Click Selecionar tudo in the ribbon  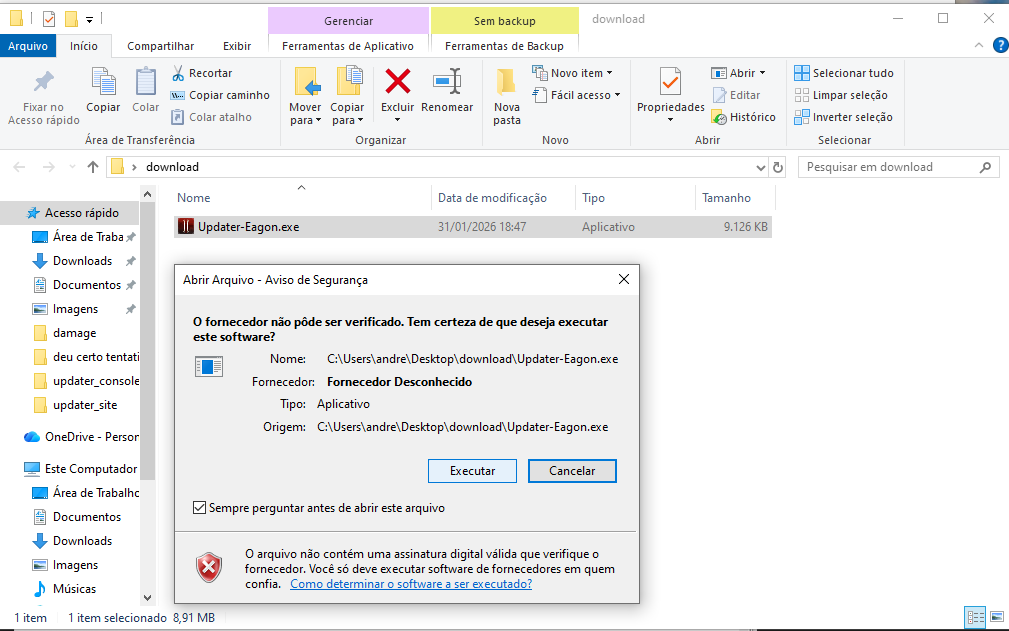click(x=844, y=73)
